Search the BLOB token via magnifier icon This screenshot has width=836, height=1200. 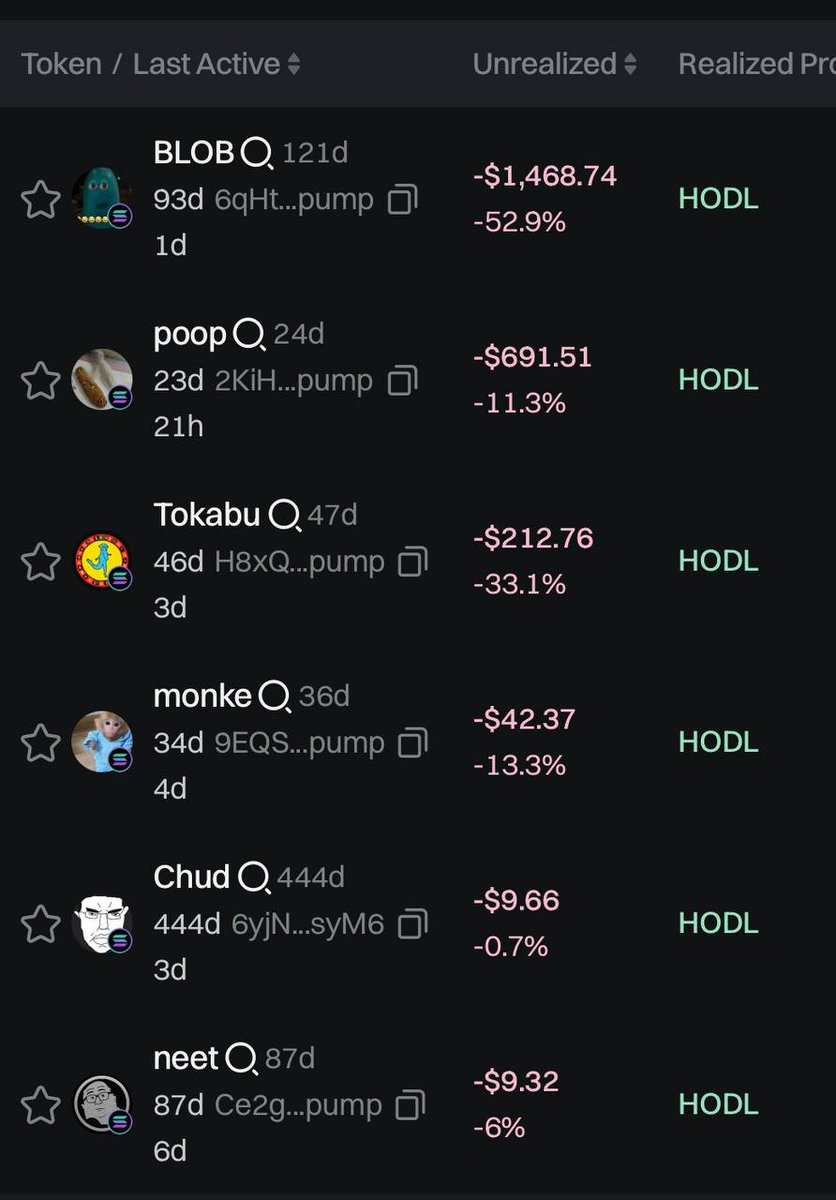(257, 154)
